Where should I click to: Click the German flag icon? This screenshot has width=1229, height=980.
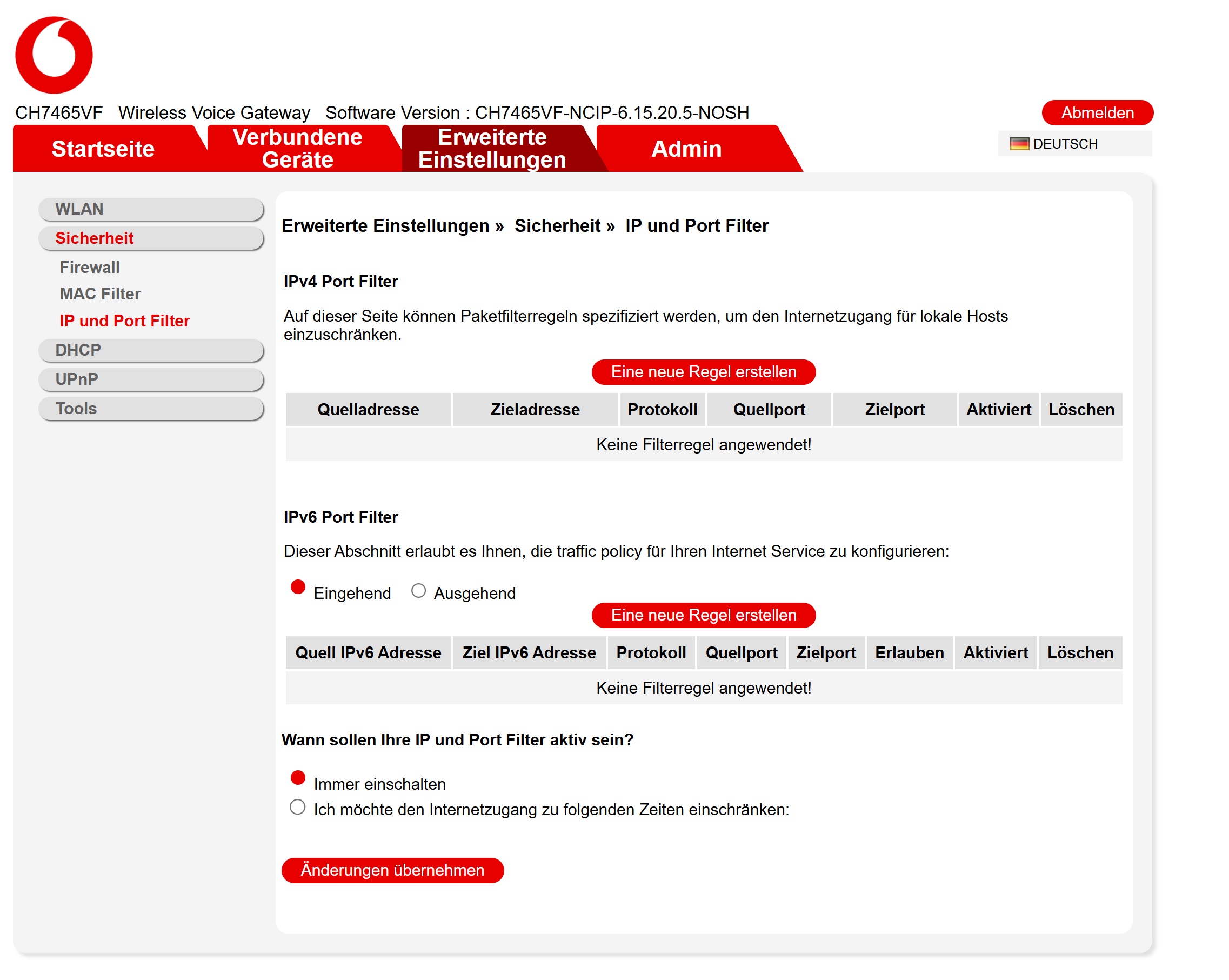click(x=1019, y=144)
